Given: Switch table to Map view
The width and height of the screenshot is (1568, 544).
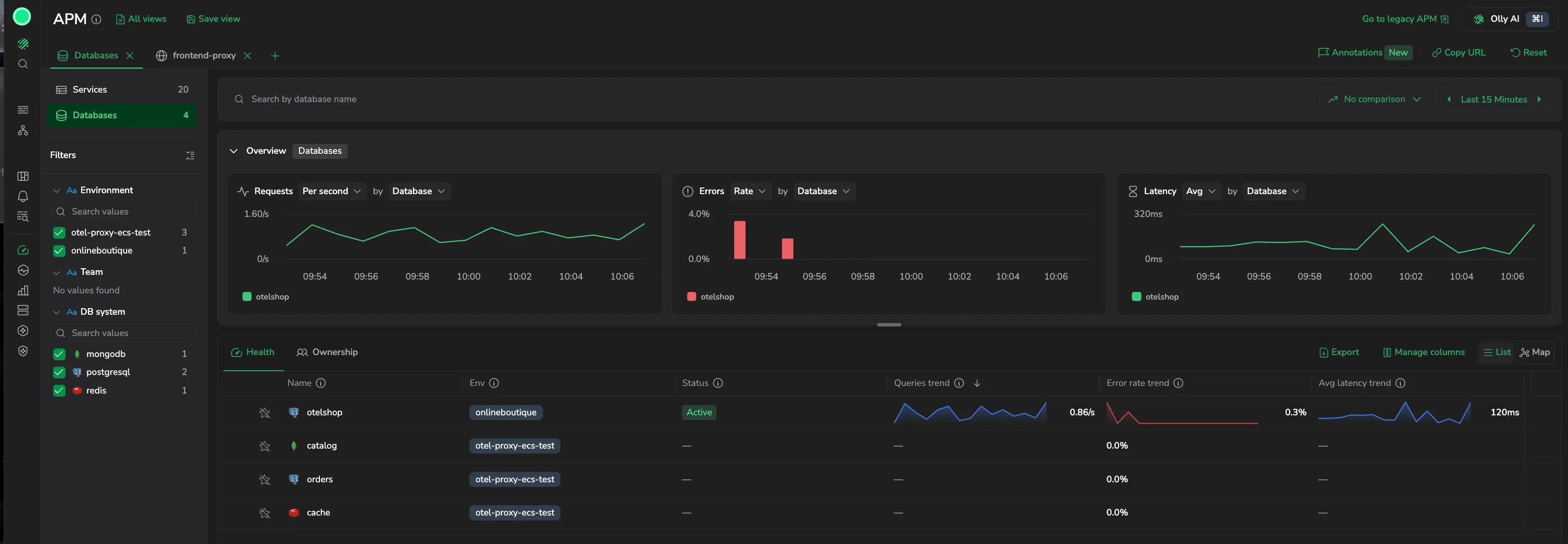Looking at the screenshot, I should pos(1534,353).
